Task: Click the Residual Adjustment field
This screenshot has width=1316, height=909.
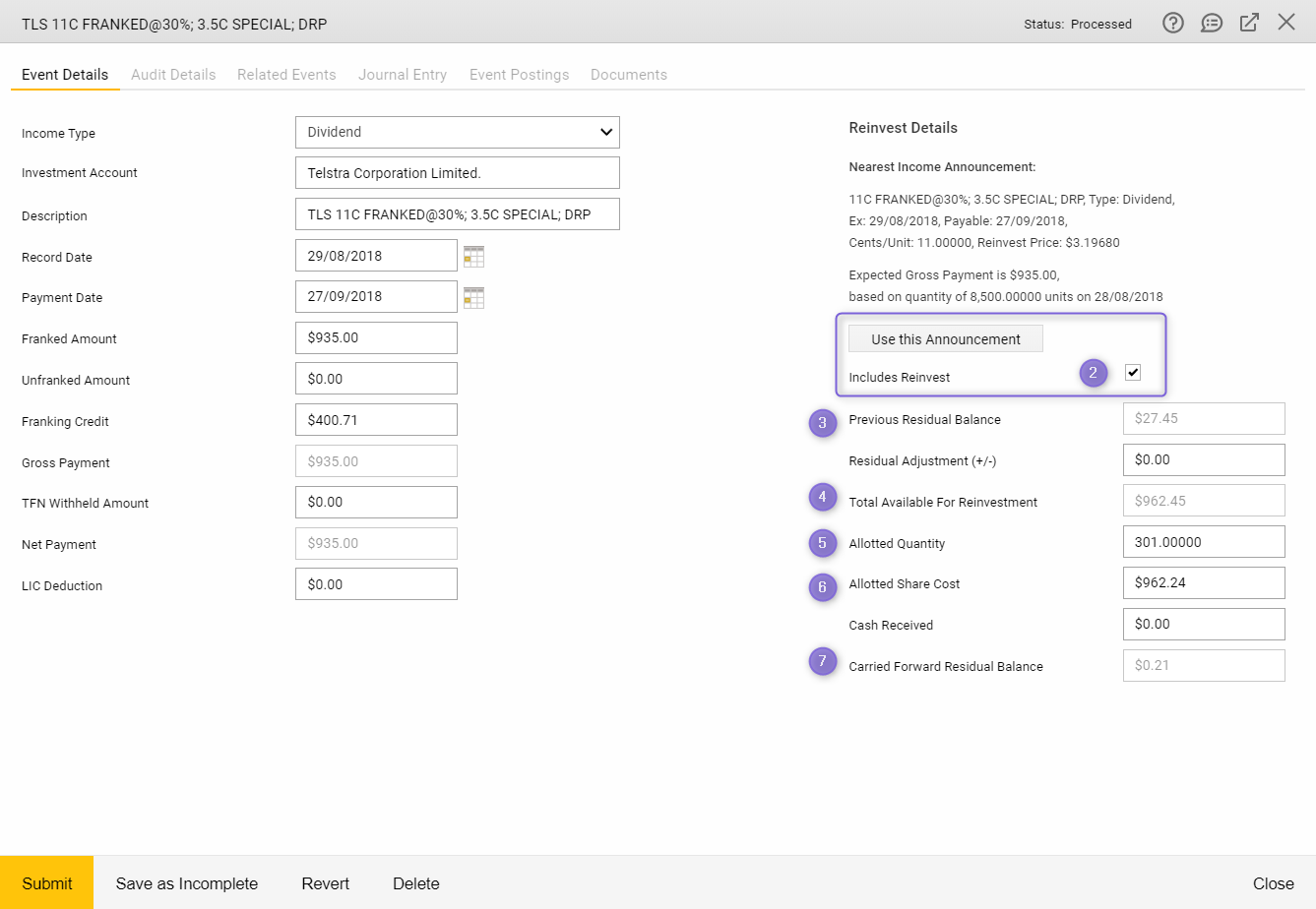Action: click(1204, 459)
